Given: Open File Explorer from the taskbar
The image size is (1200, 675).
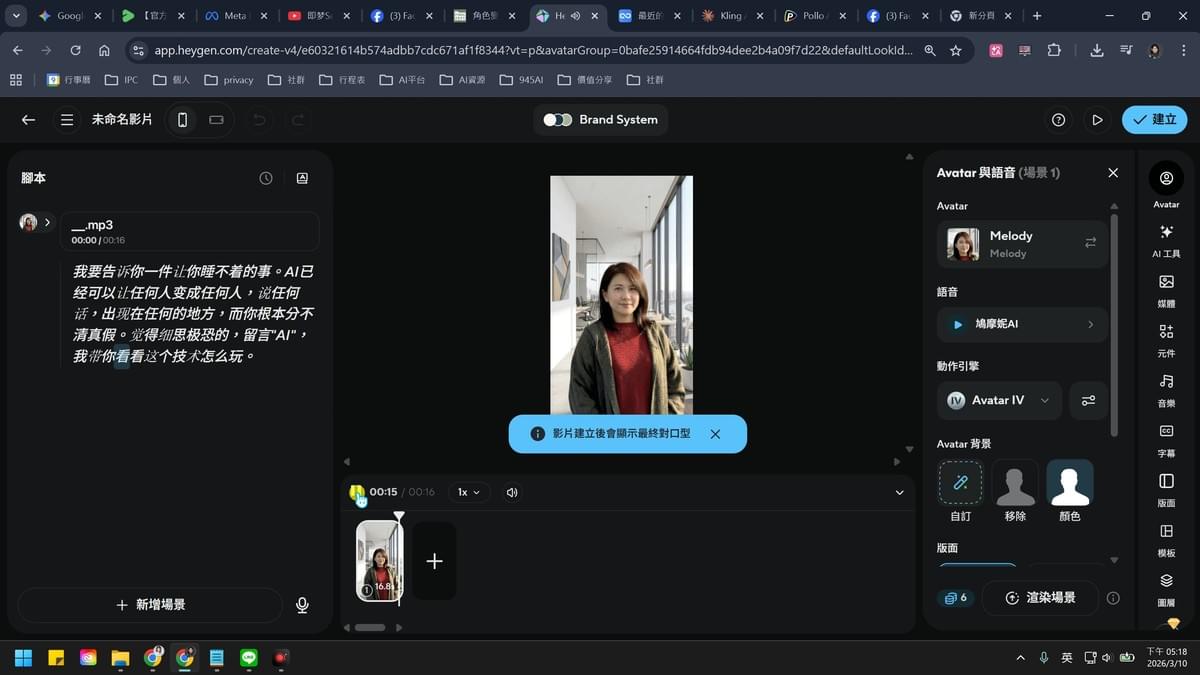Looking at the screenshot, I should 120,657.
